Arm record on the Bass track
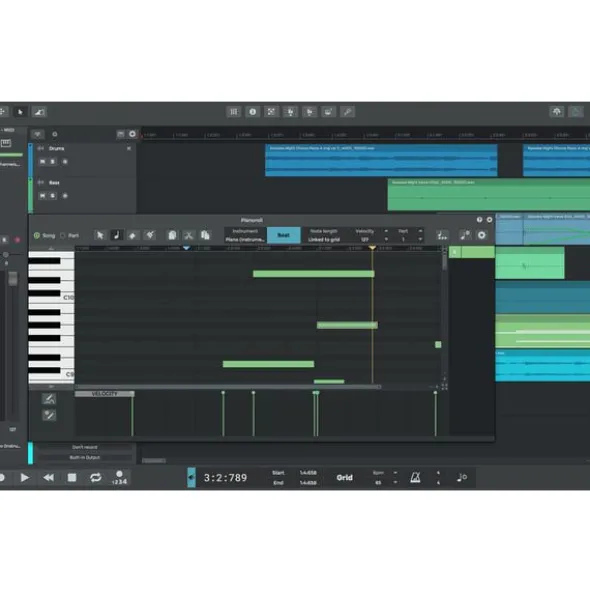590x591 pixels. (x=65, y=196)
